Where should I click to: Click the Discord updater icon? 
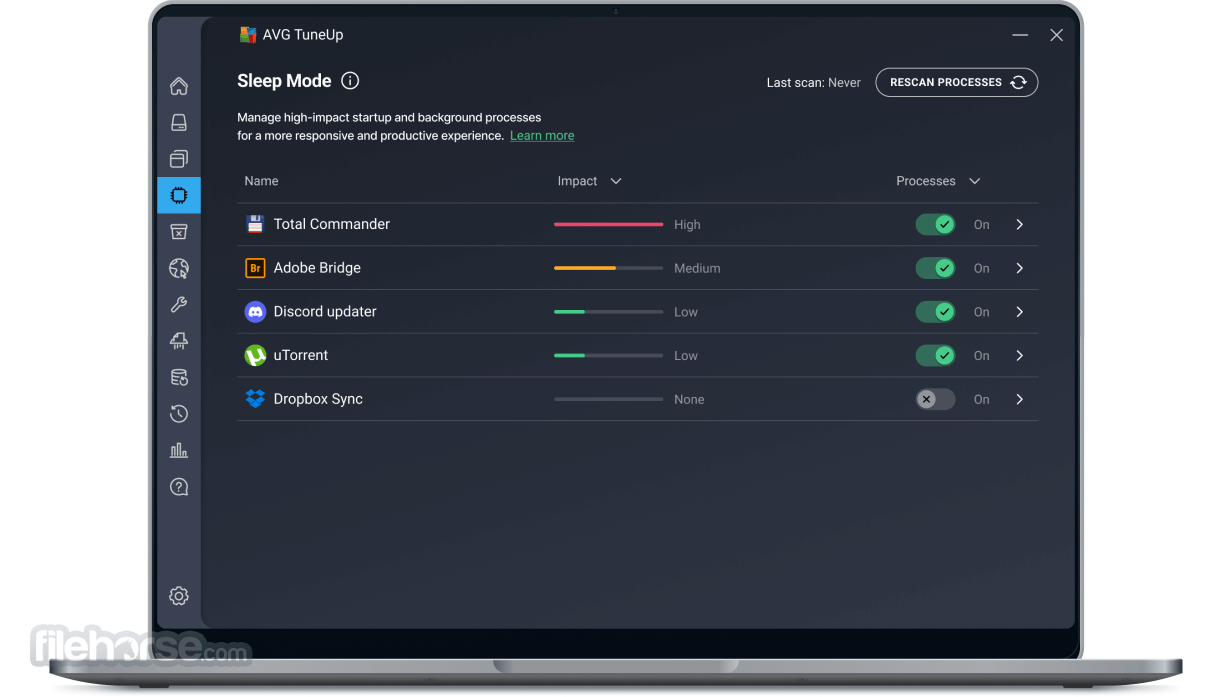coord(255,312)
